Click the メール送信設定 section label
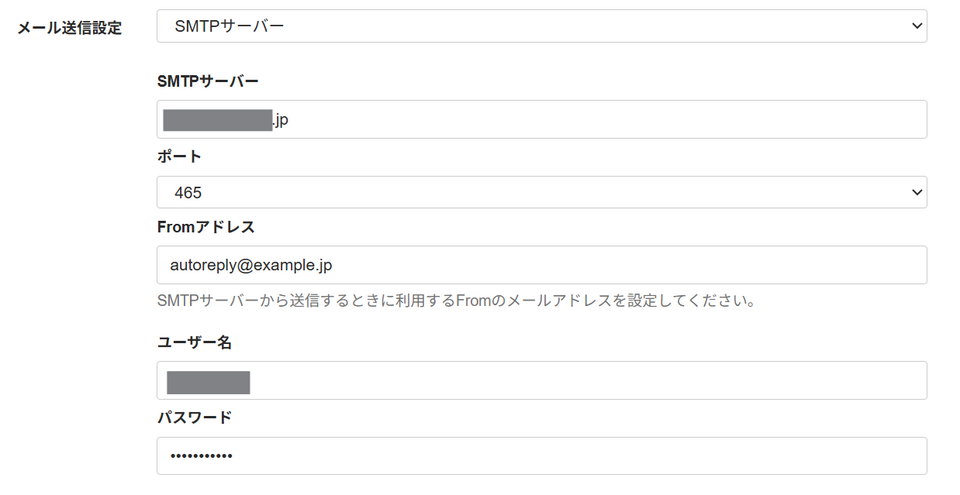Image resolution: width=960 pixels, height=495 pixels. 70,28
